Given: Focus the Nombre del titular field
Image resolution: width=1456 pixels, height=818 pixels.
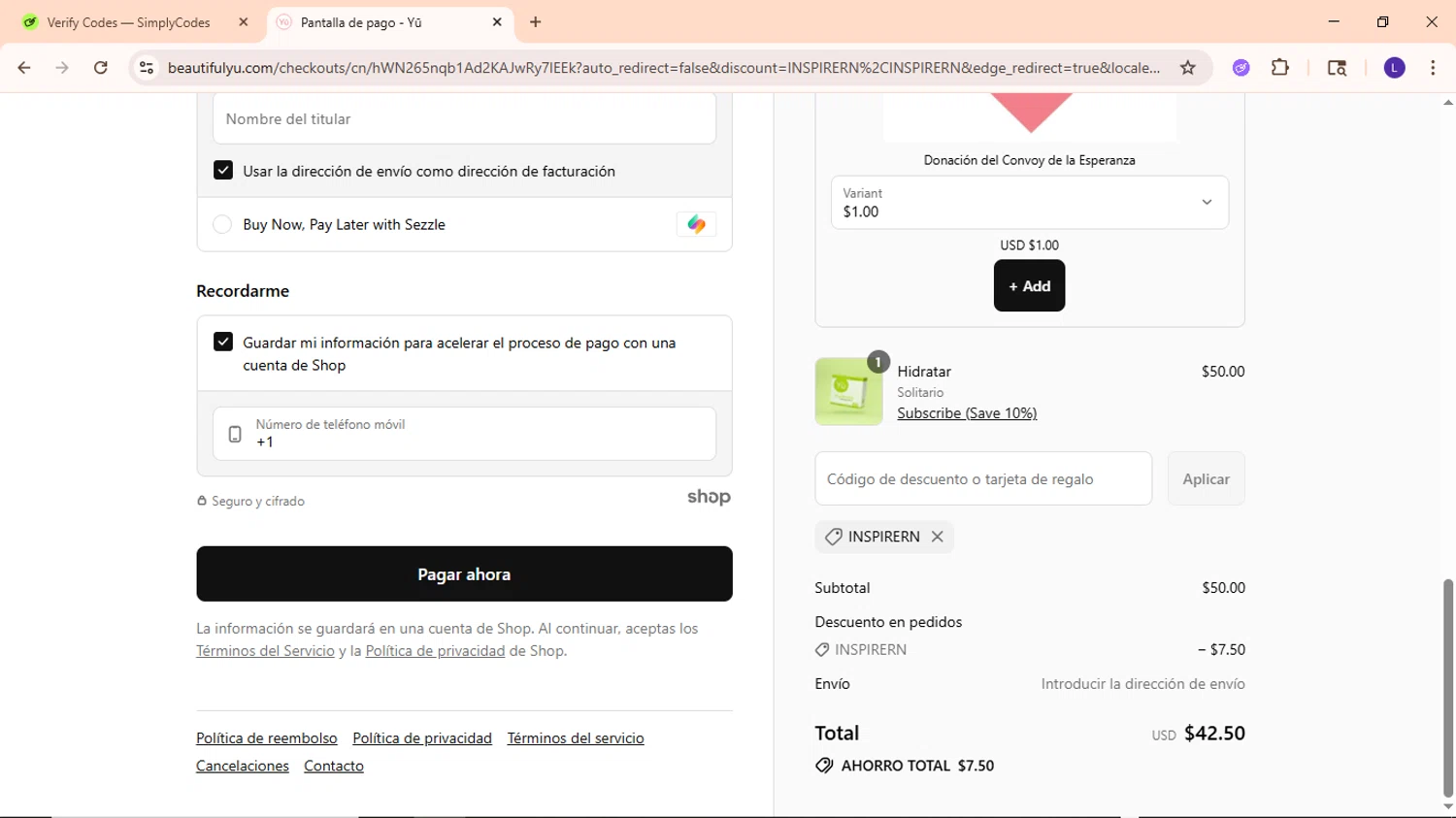Looking at the screenshot, I should (x=464, y=118).
